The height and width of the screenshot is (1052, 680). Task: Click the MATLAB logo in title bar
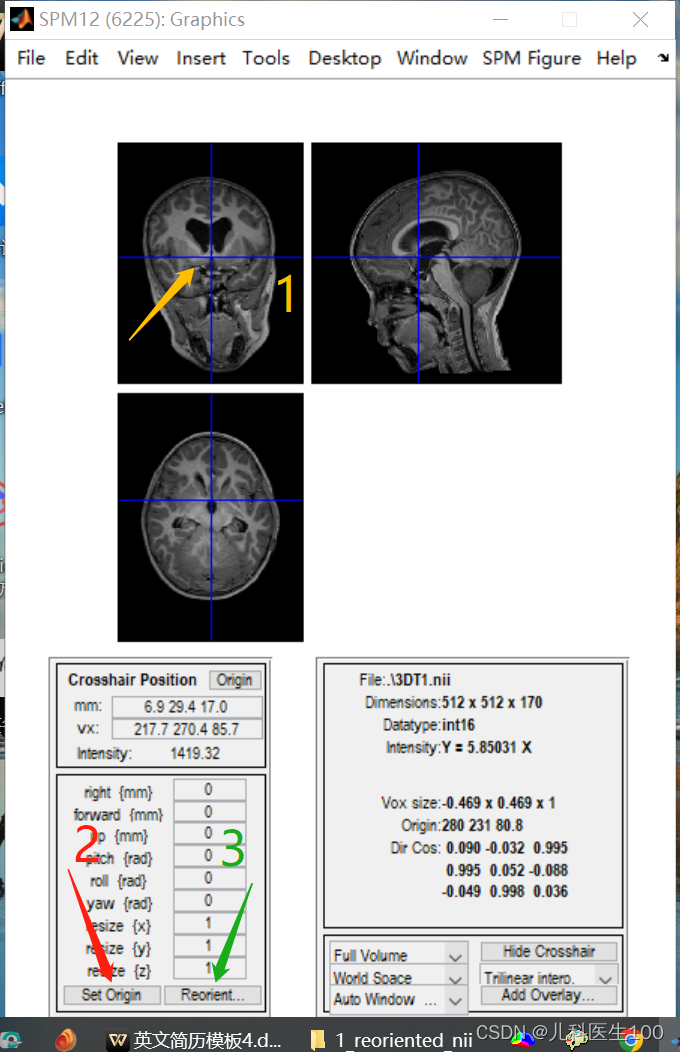21,19
